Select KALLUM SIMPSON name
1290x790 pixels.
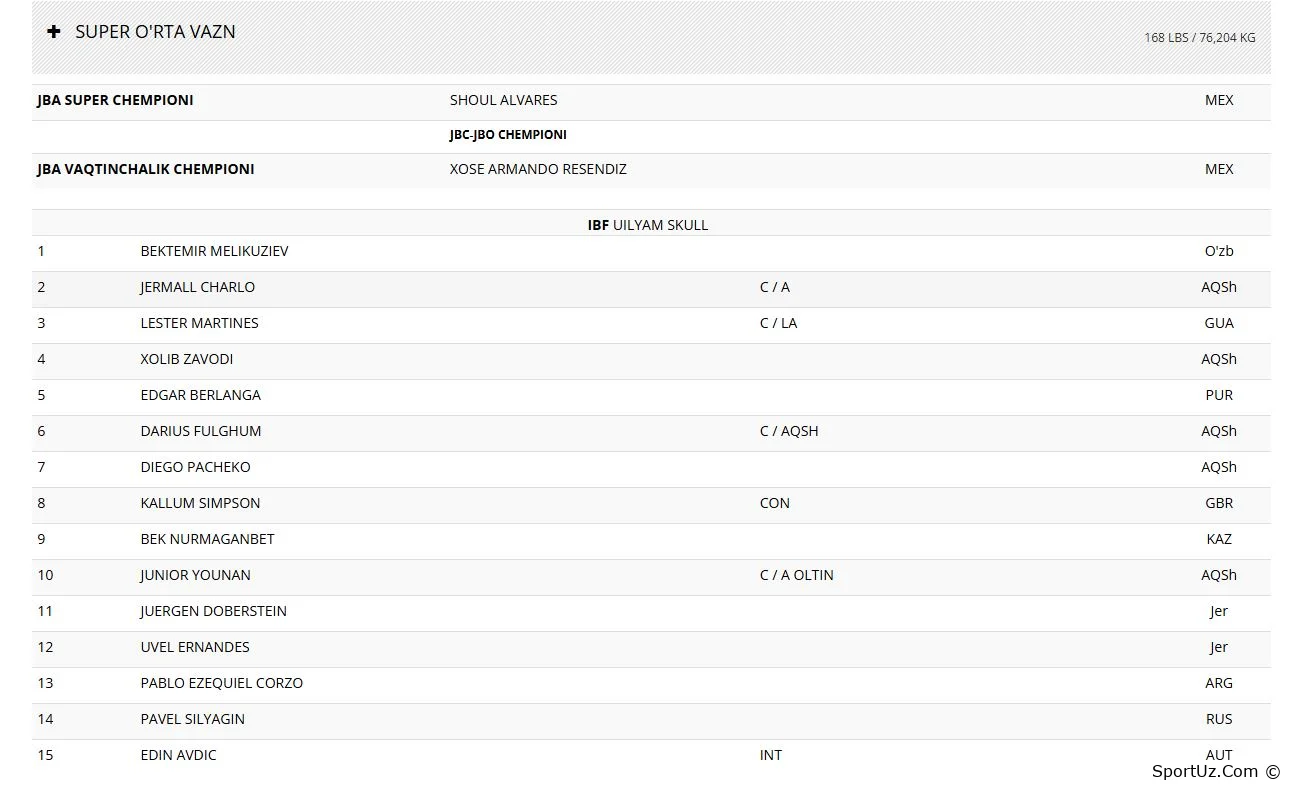[200, 503]
